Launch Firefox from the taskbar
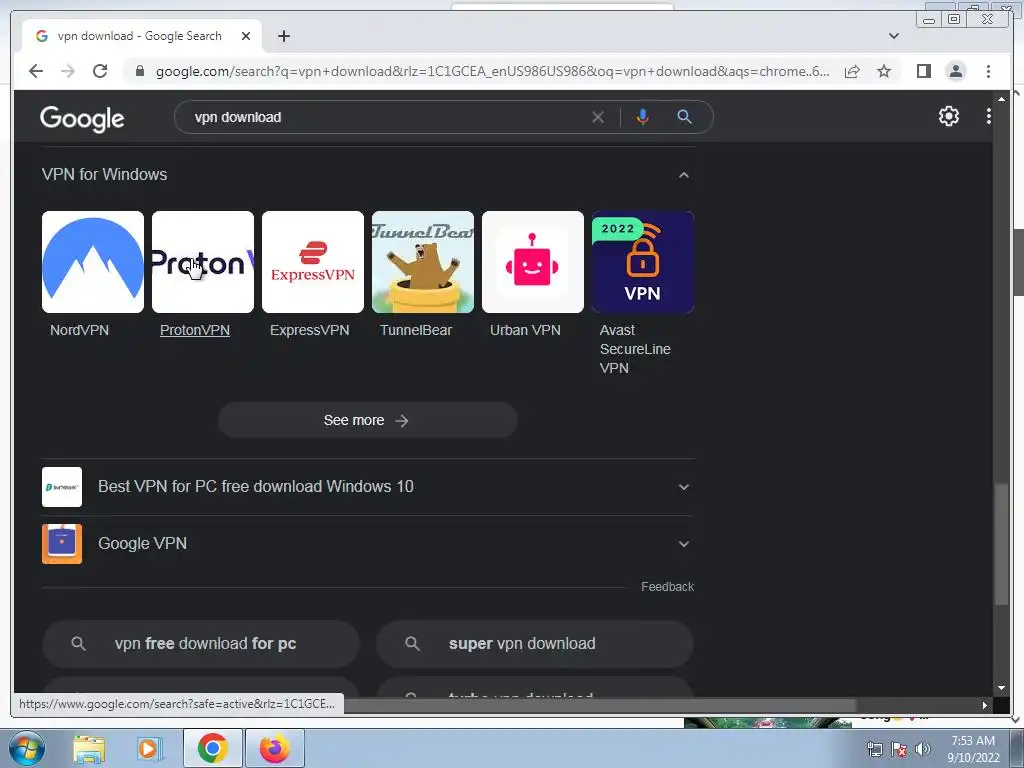 (x=275, y=748)
